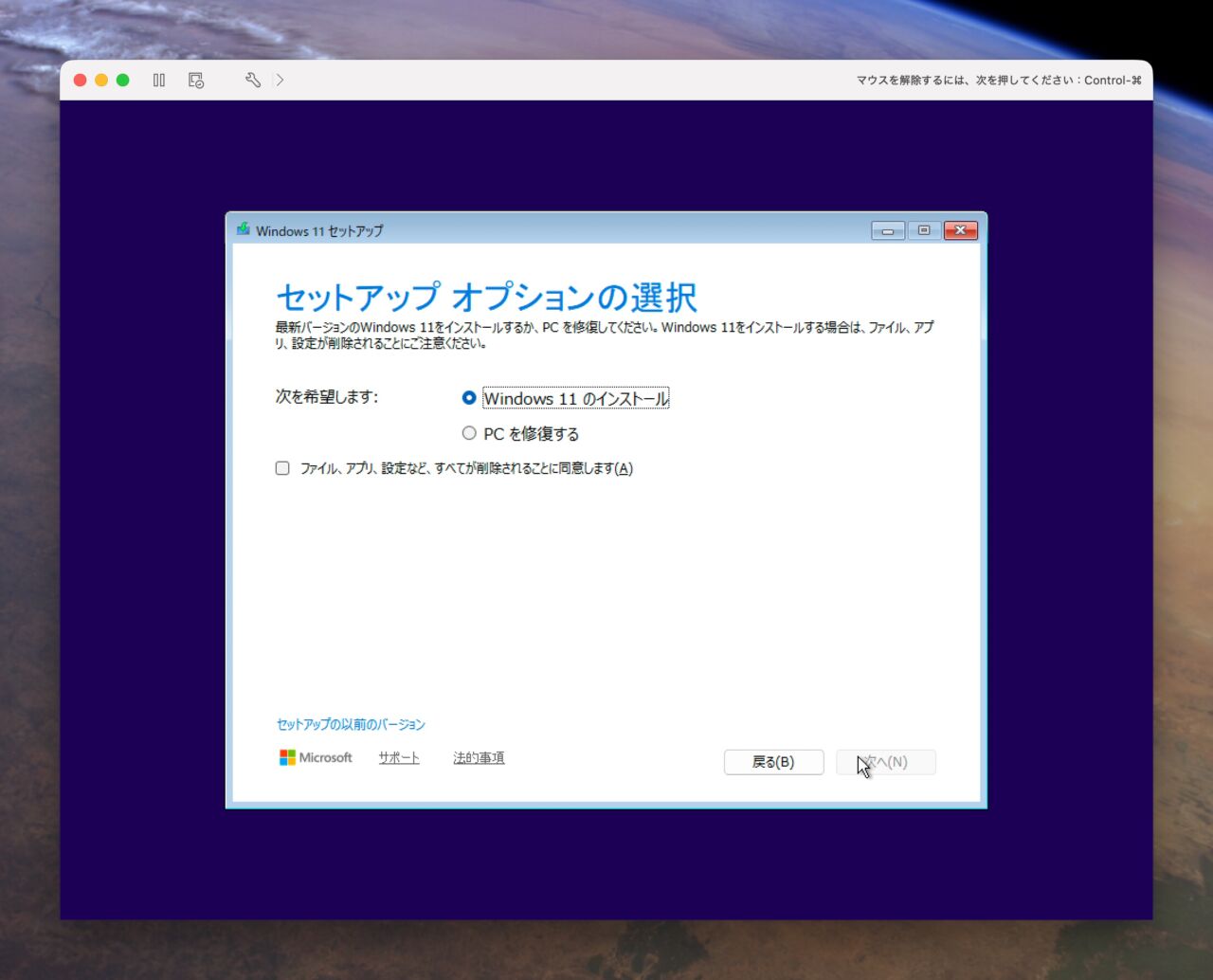This screenshot has height=980, width=1213.
Task: Open the 法的事項 link
Action: click(479, 757)
